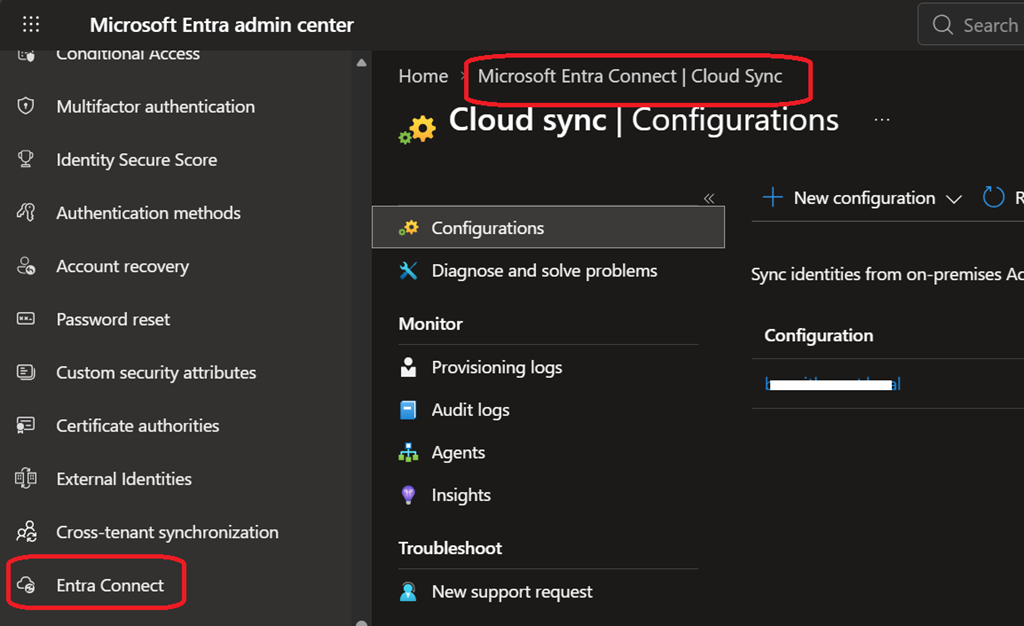Viewport: 1024px width, 626px height.
Task: Collapse the resource menu with double chevron
Action: tap(709, 198)
